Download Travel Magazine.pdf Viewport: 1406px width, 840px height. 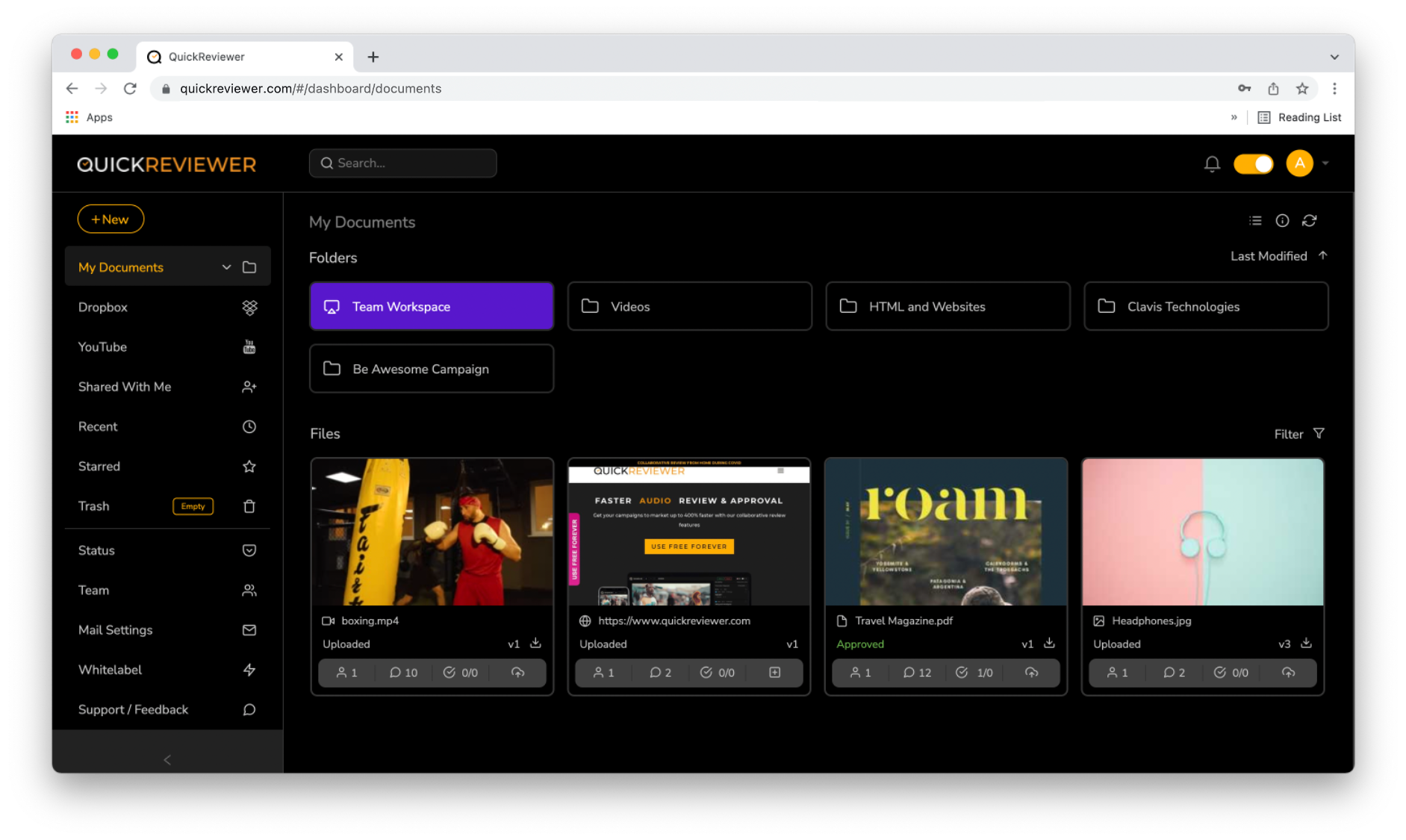click(x=1049, y=643)
